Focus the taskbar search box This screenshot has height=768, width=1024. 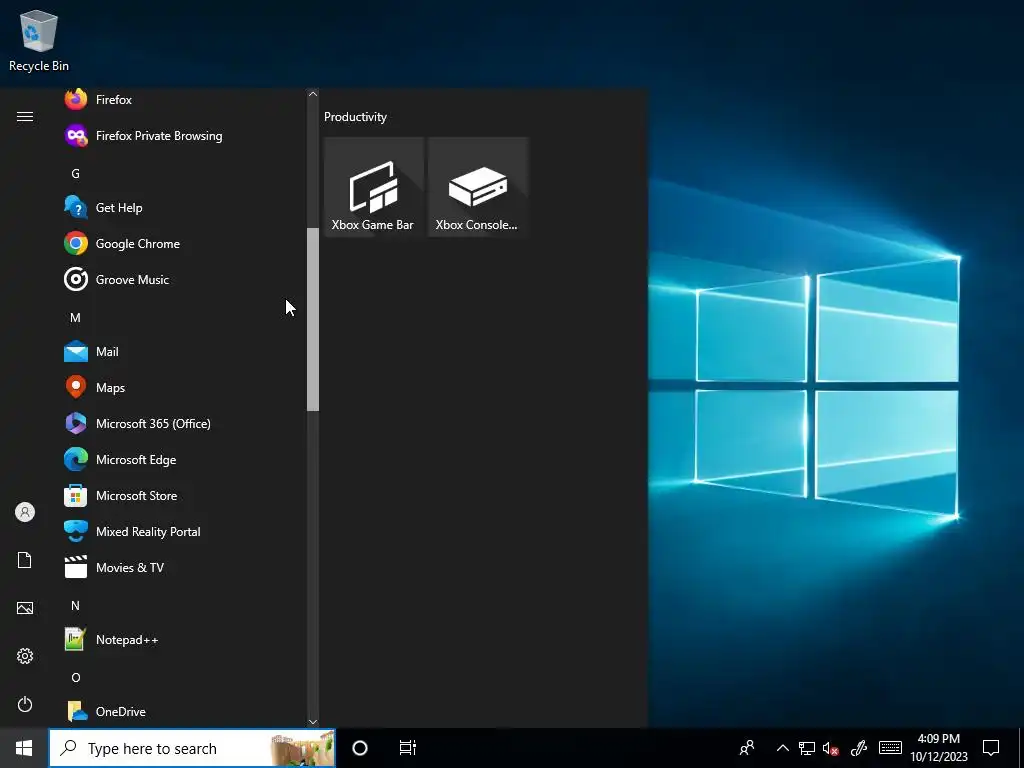coord(192,748)
